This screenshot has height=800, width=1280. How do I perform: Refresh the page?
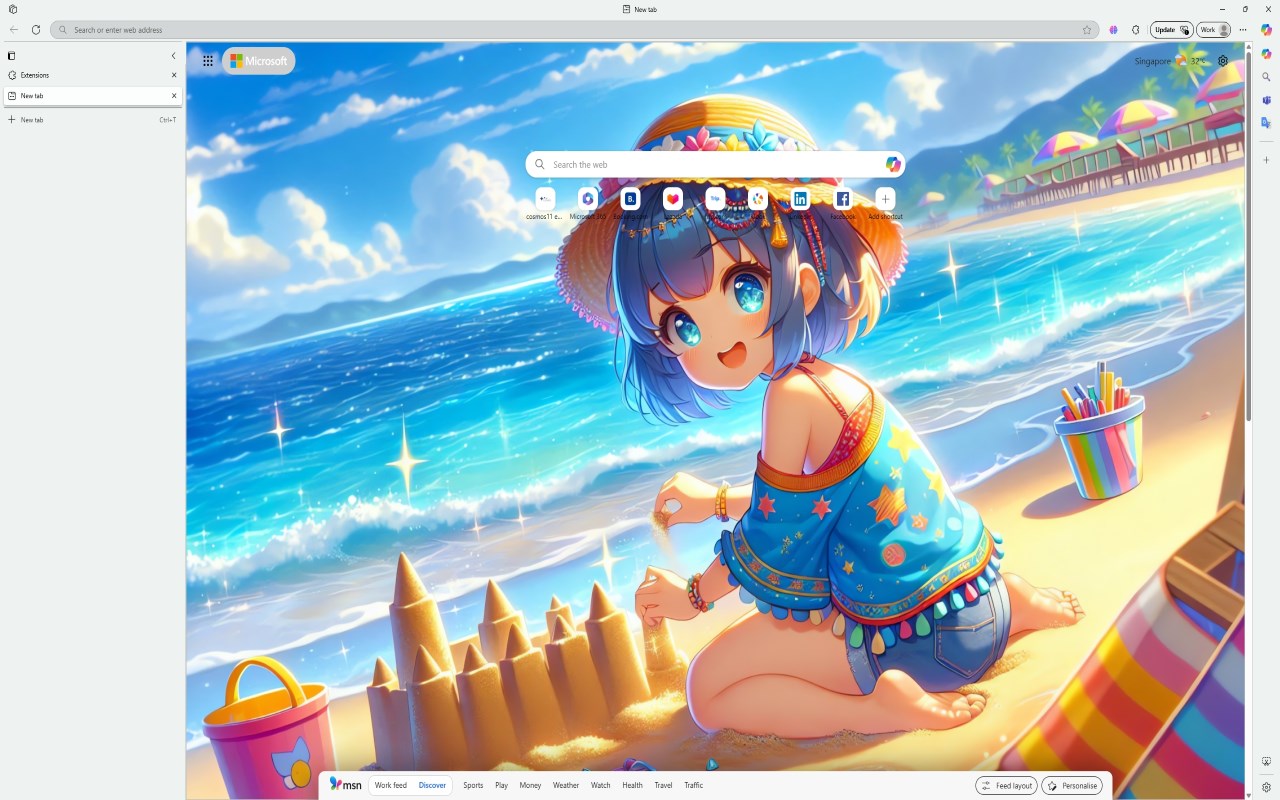click(36, 30)
